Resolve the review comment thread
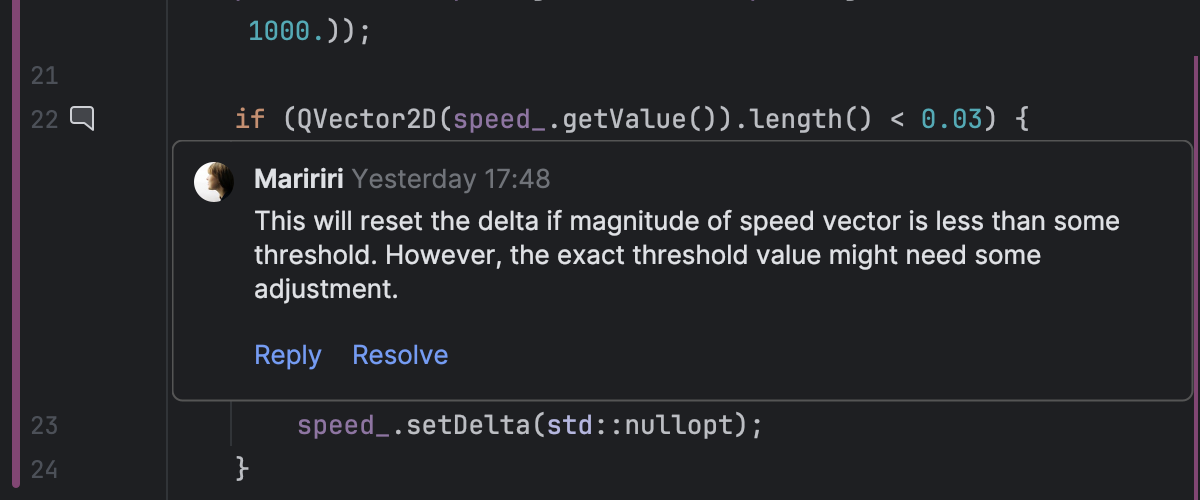The width and height of the screenshot is (1200, 500). click(400, 355)
